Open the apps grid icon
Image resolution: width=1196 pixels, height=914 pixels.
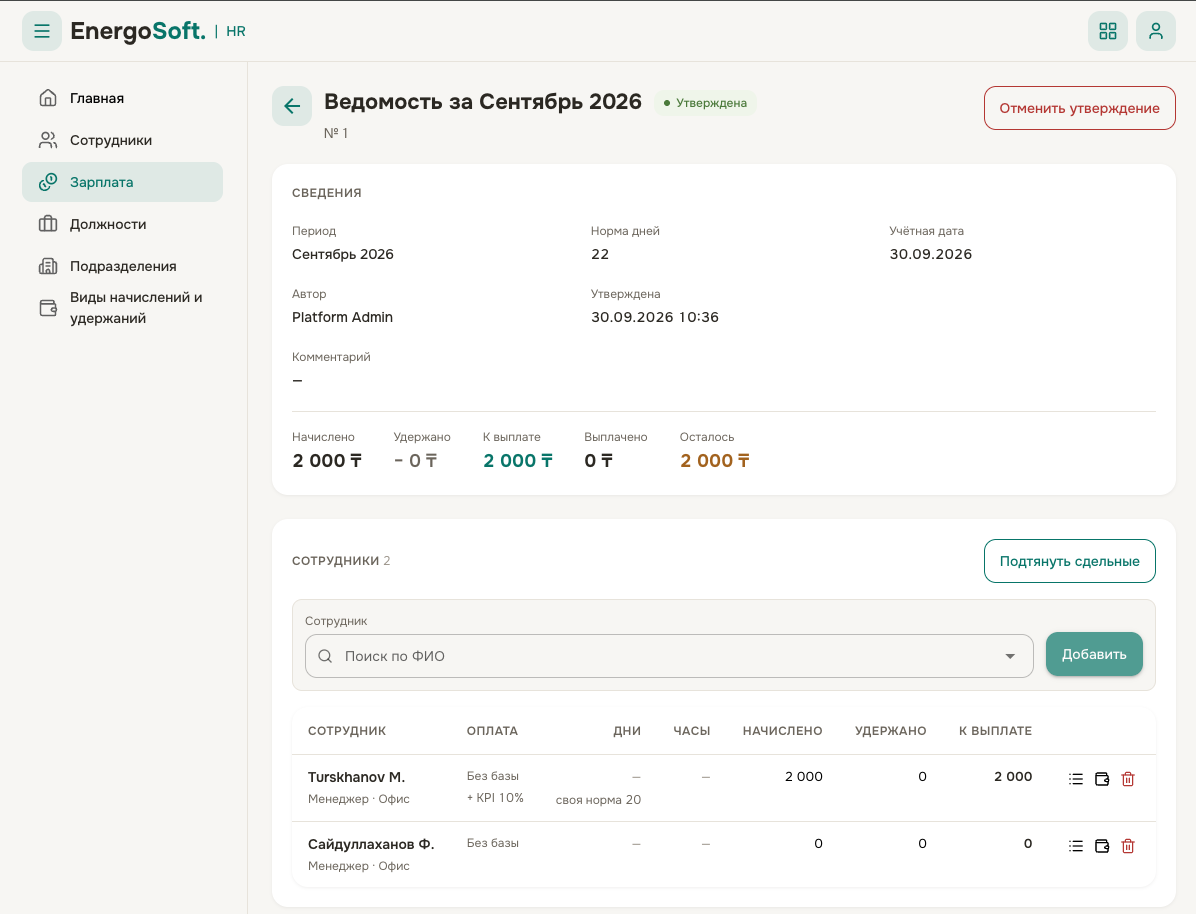coord(1108,31)
